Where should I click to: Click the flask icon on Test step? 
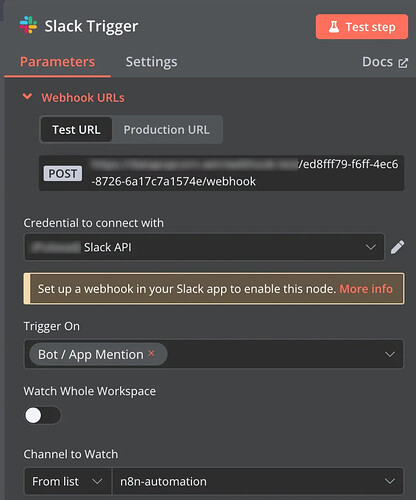tap(334, 27)
